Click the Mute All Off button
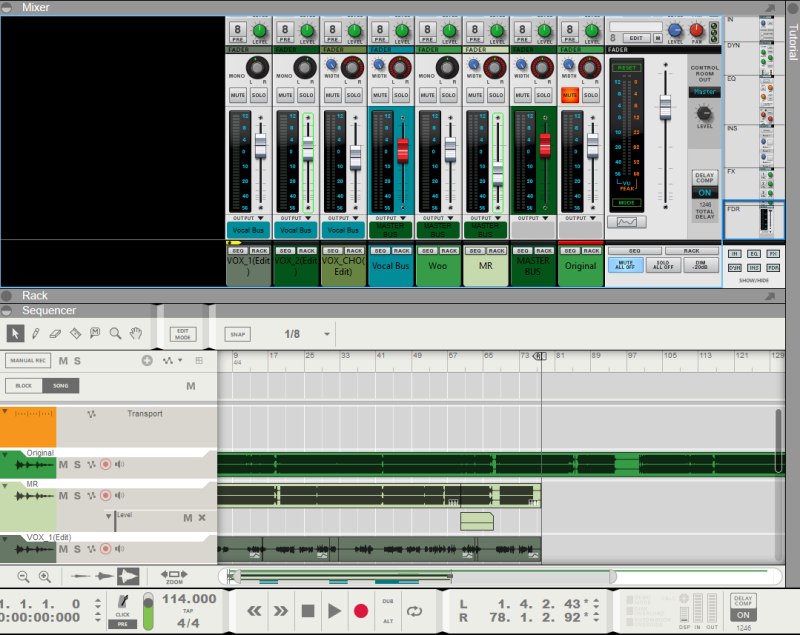This screenshot has height=635, width=800. pyautogui.click(x=626, y=265)
